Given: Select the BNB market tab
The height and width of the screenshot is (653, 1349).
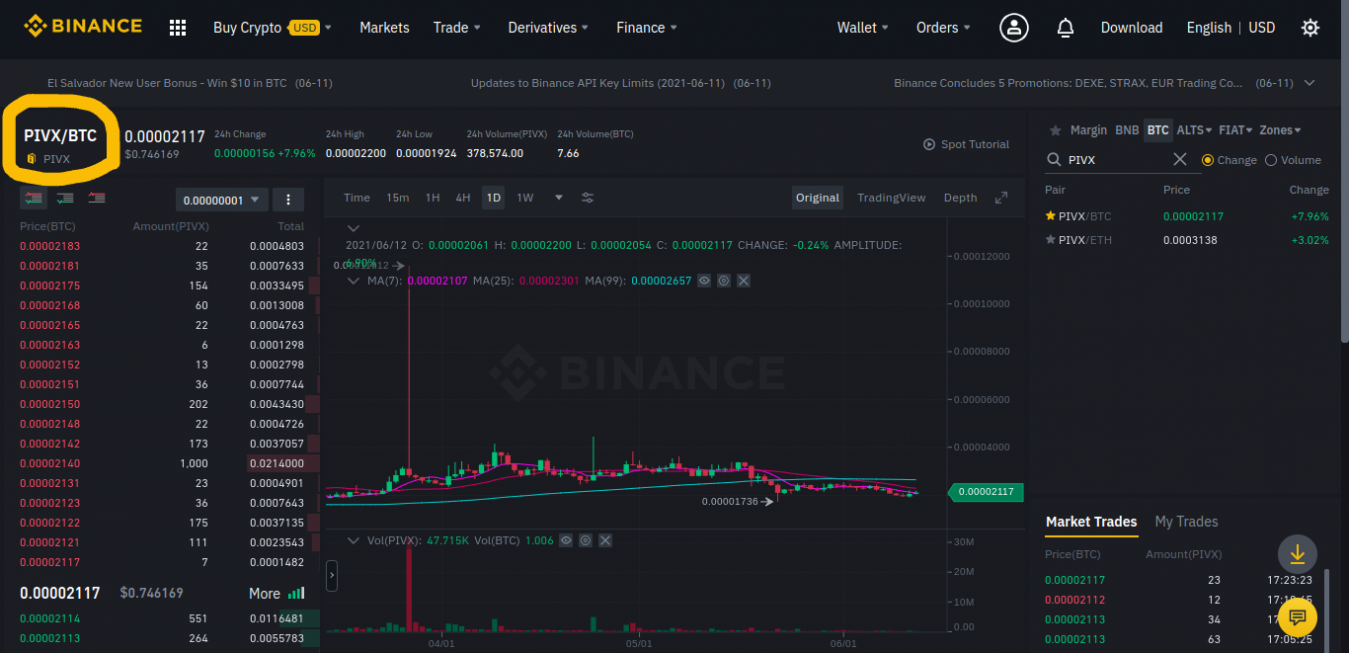Looking at the screenshot, I should [1127, 130].
